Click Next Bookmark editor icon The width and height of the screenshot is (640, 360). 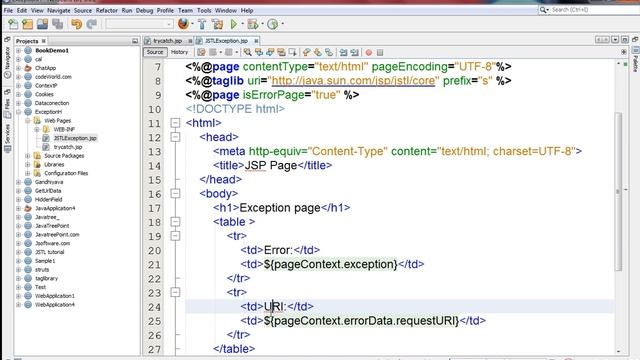(318, 52)
